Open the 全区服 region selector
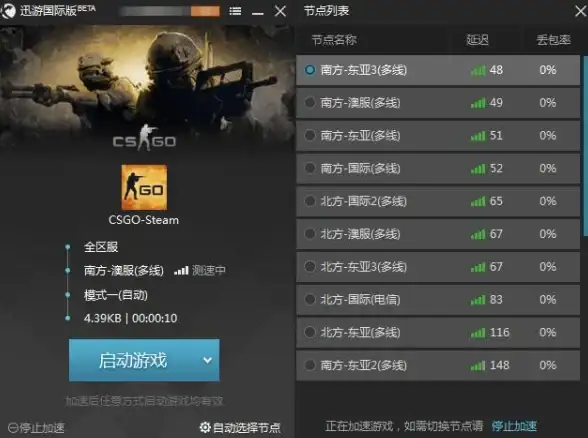The image size is (588, 438). coord(101,247)
